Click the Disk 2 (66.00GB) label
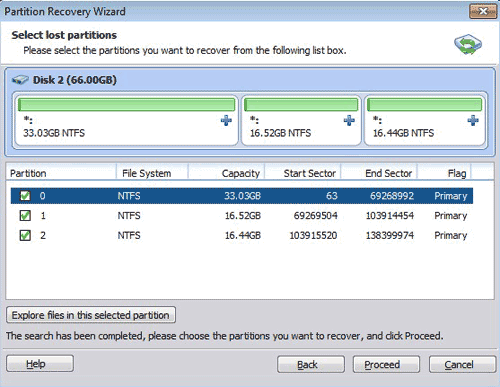 75,80
